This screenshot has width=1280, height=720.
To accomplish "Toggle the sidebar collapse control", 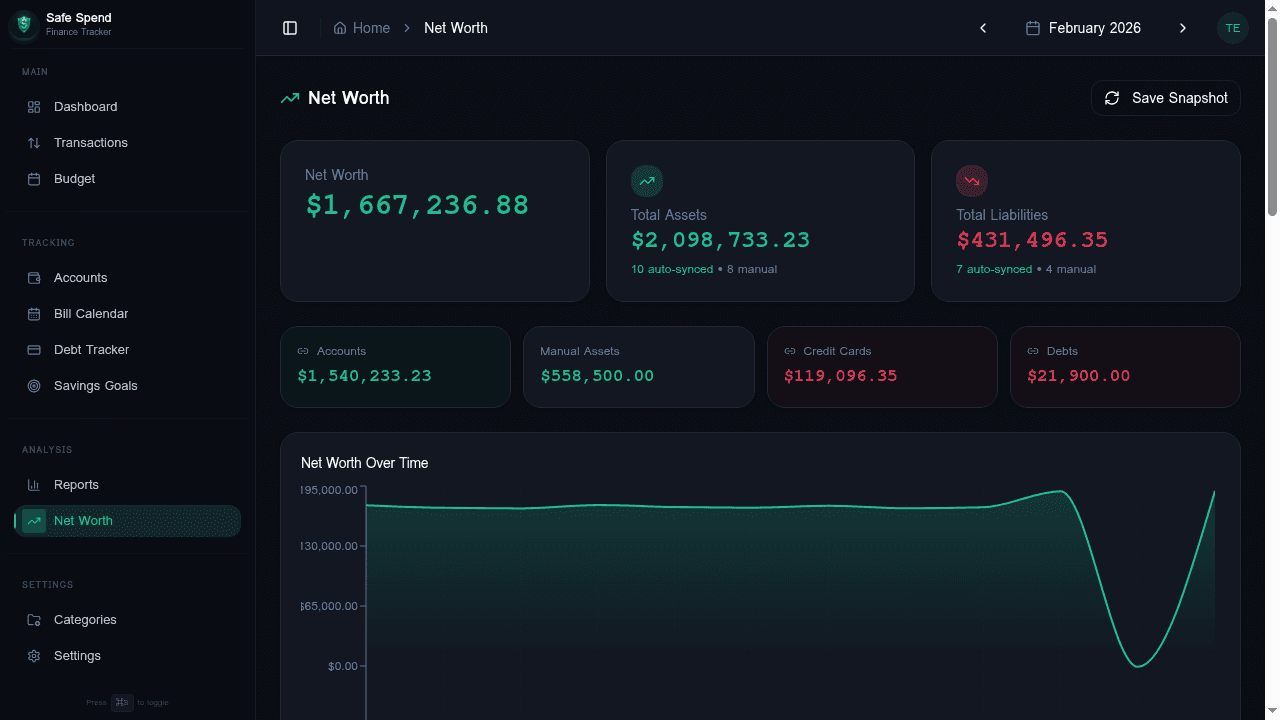I will click(x=290, y=27).
